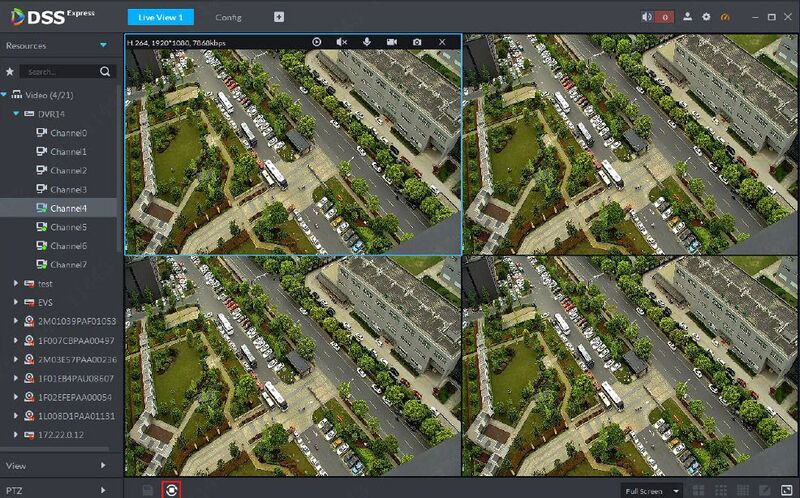The height and width of the screenshot is (498, 800).
Task: Collapse the Video (4/21) tree node
Action: 4,95
